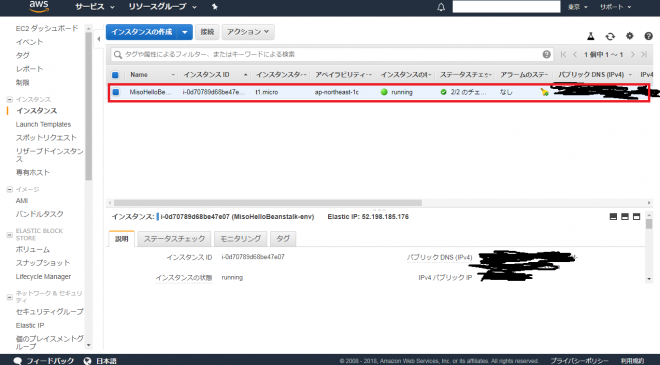
Task: Open the リソースグループ dropdown menu
Action: (x=162, y=7)
